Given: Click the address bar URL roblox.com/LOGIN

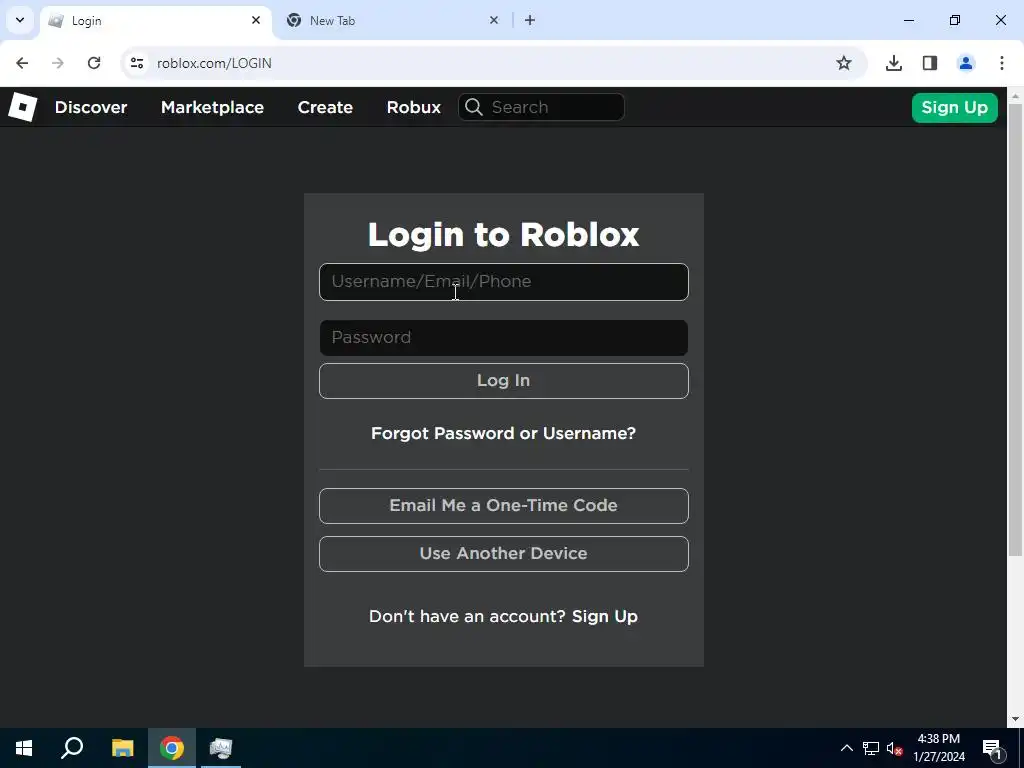Looking at the screenshot, I should (x=214, y=63).
